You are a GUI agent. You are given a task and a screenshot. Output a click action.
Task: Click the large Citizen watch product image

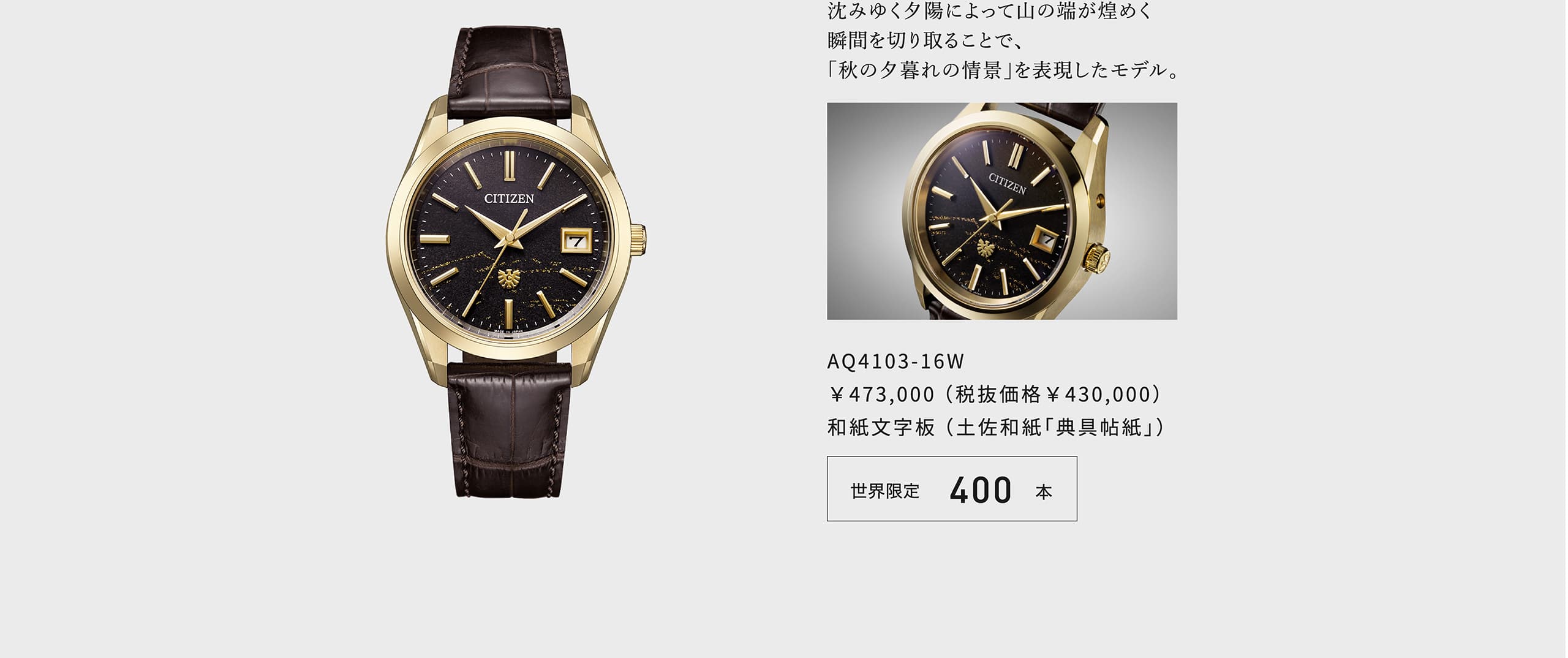tap(516, 262)
